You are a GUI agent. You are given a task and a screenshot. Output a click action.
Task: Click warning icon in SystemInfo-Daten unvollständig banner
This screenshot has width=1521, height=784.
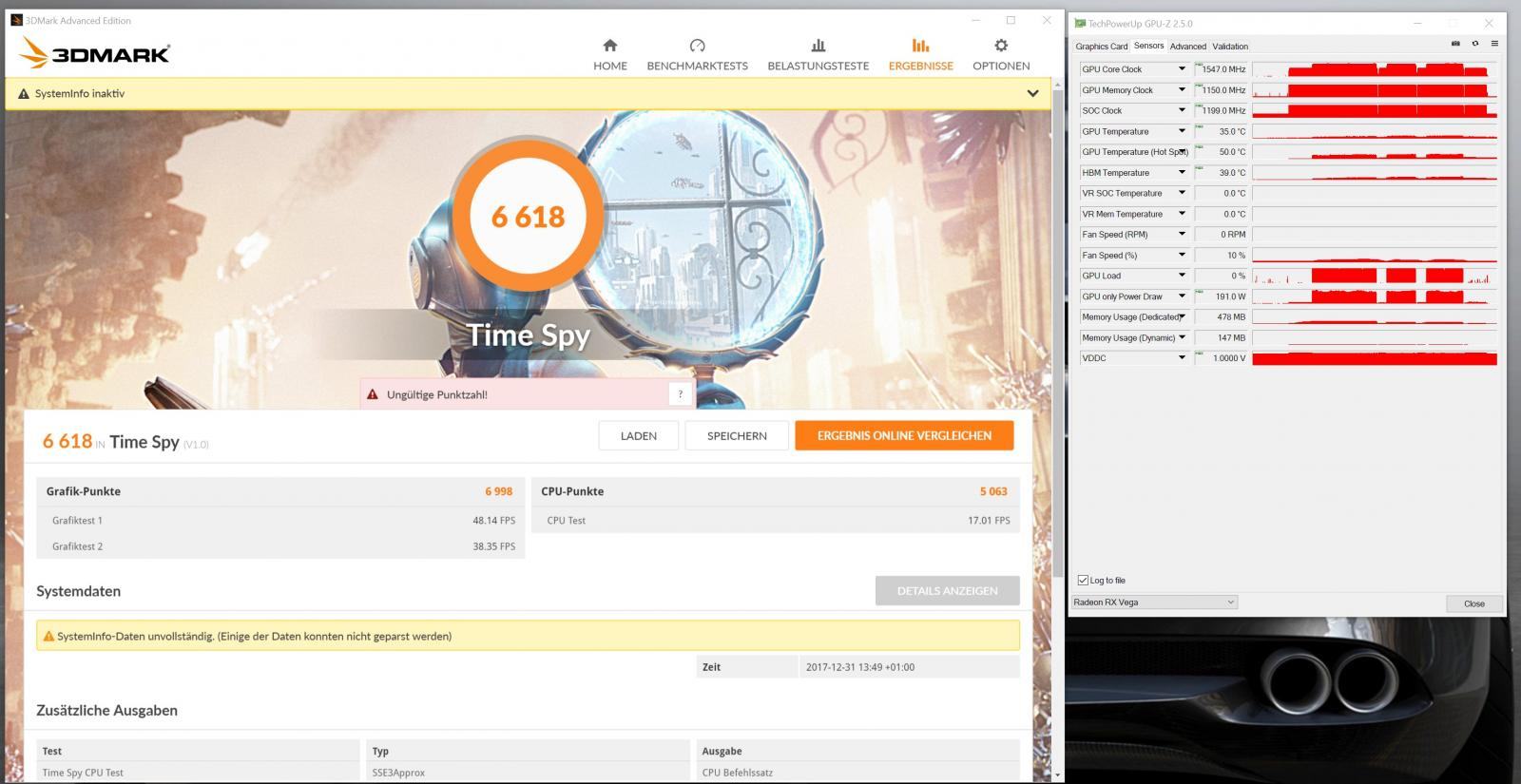click(x=48, y=637)
